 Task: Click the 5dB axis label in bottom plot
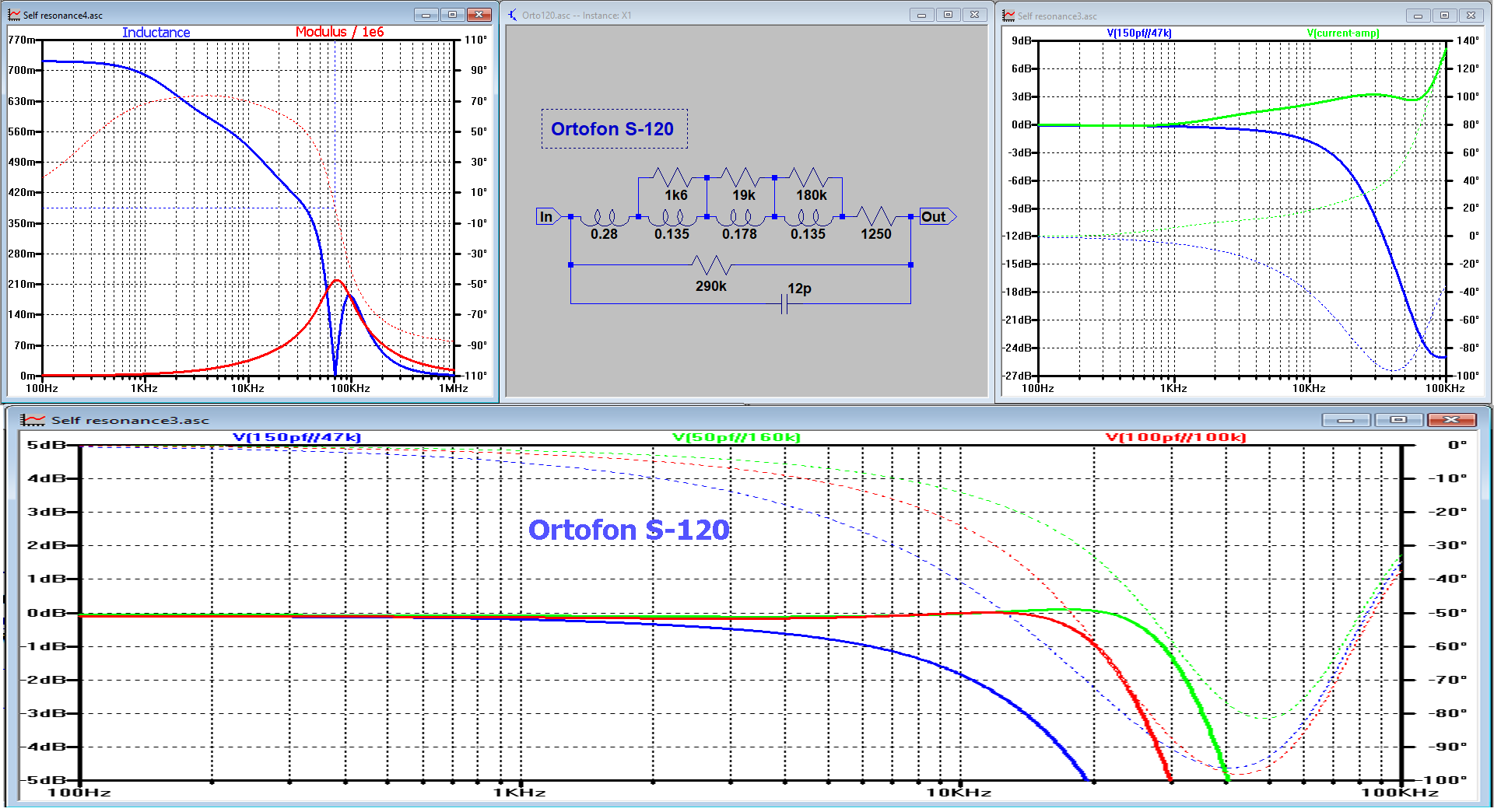46,445
